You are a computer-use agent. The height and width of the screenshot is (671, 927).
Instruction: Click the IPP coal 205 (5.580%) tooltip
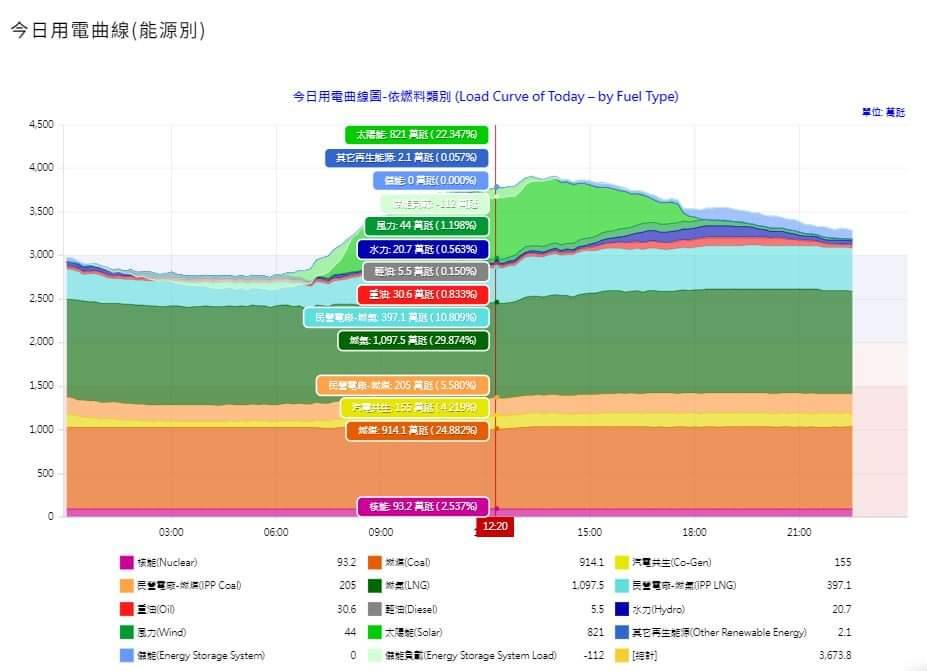pyautogui.click(x=403, y=385)
